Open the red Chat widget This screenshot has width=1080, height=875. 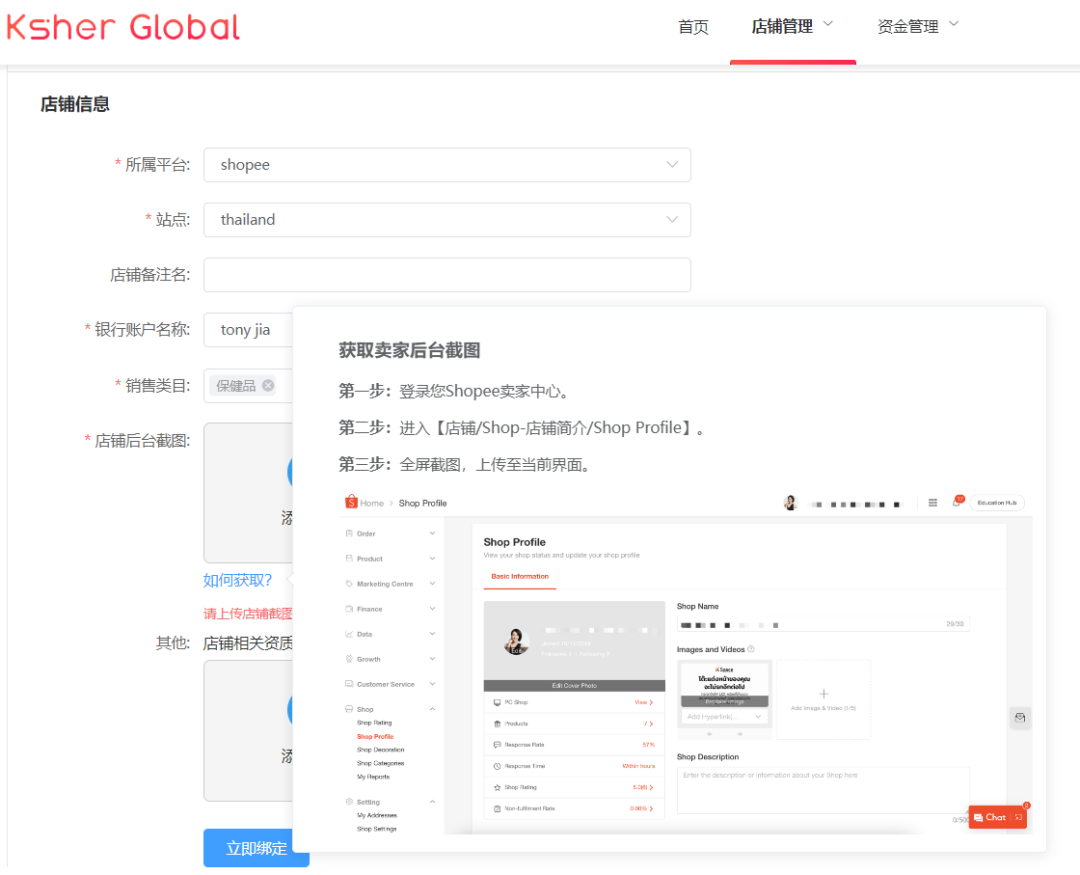(995, 817)
